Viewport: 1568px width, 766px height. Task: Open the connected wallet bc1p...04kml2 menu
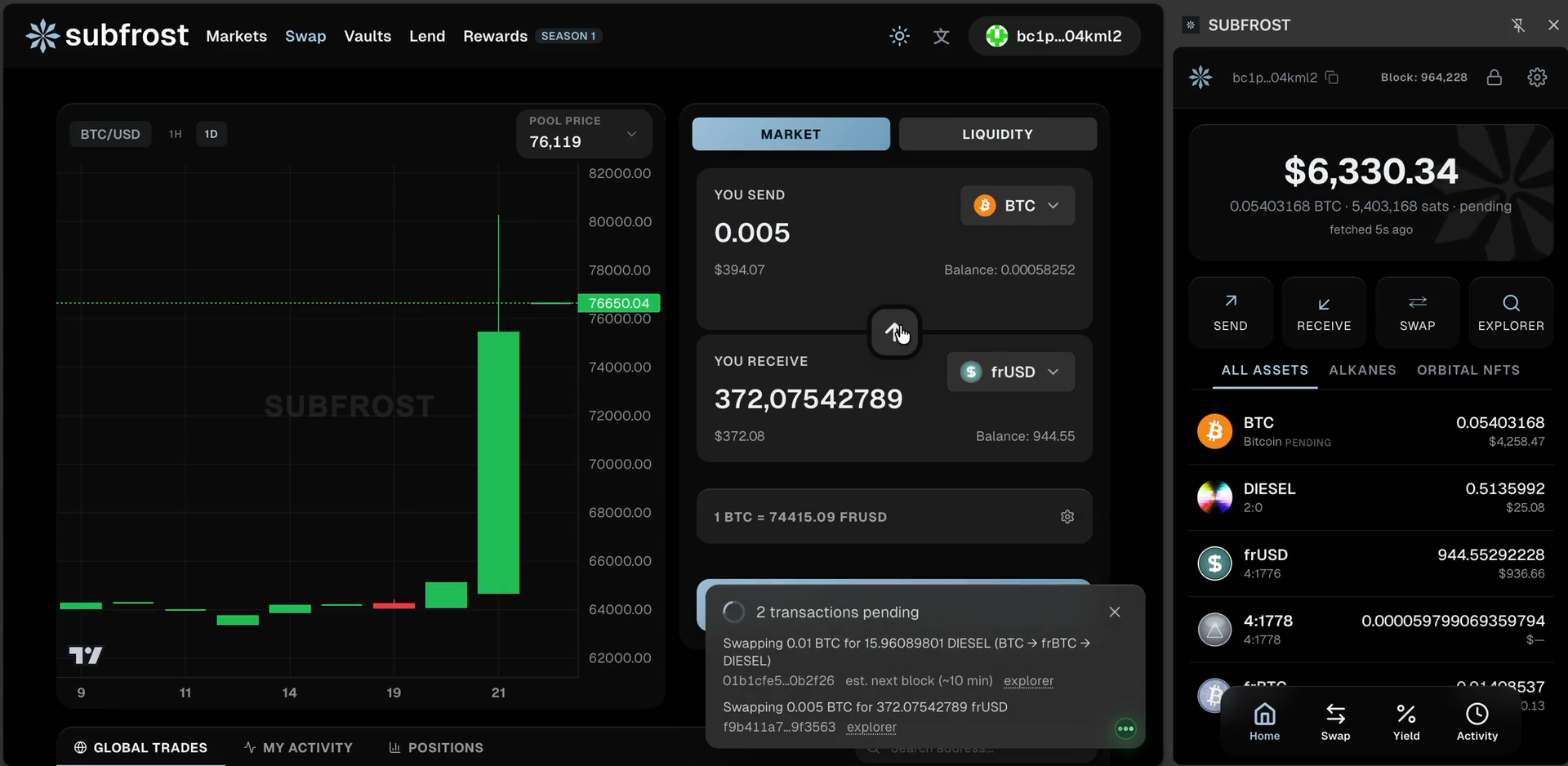tap(1053, 36)
